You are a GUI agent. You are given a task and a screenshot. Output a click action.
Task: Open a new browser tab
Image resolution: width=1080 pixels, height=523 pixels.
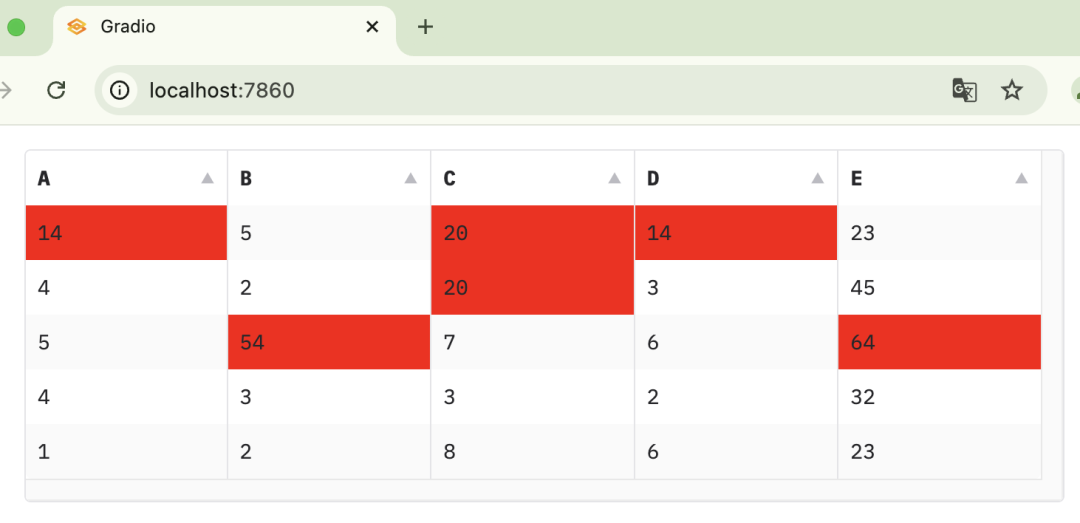click(x=425, y=27)
